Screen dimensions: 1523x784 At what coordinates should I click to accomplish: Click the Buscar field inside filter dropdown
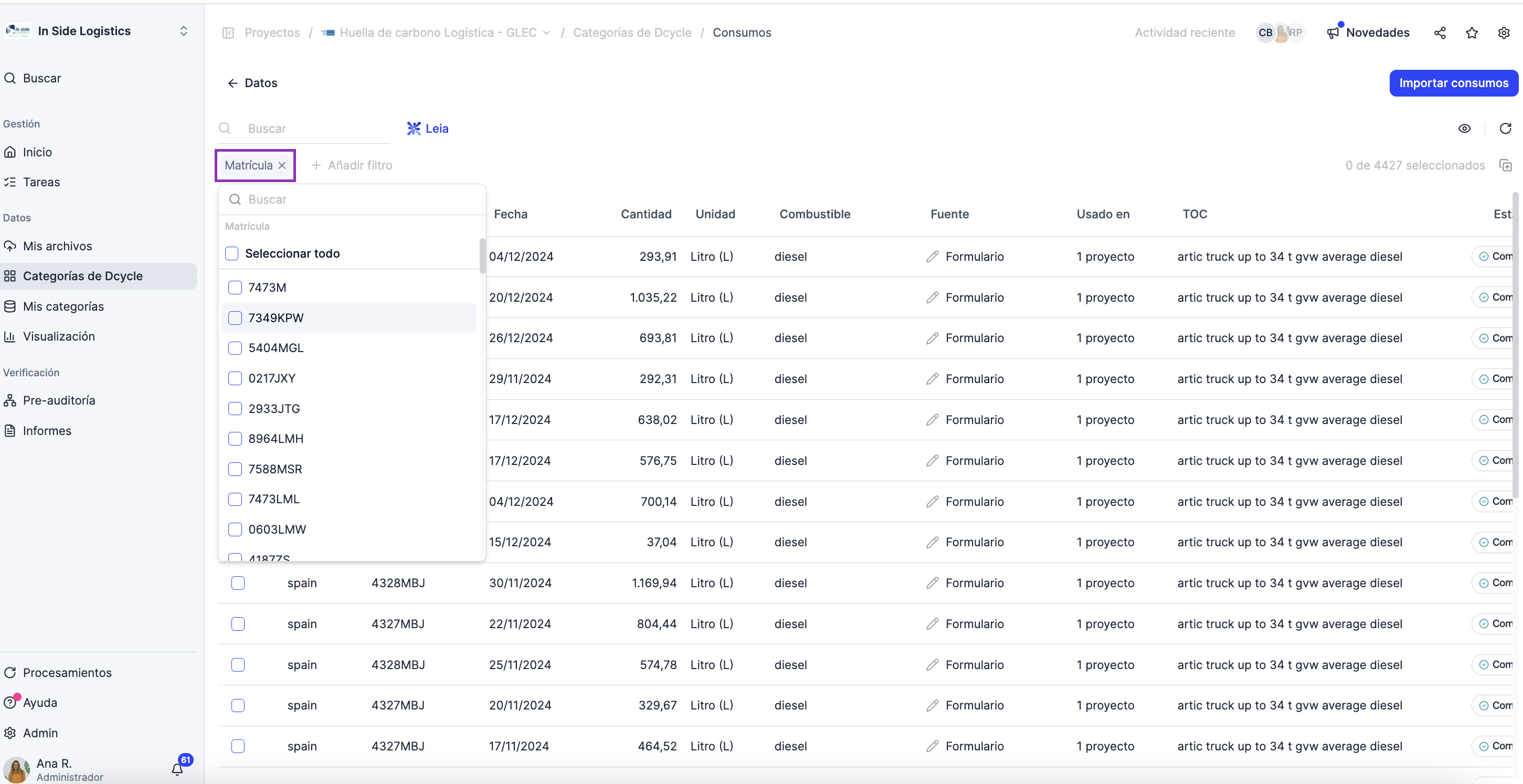(x=352, y=199)
